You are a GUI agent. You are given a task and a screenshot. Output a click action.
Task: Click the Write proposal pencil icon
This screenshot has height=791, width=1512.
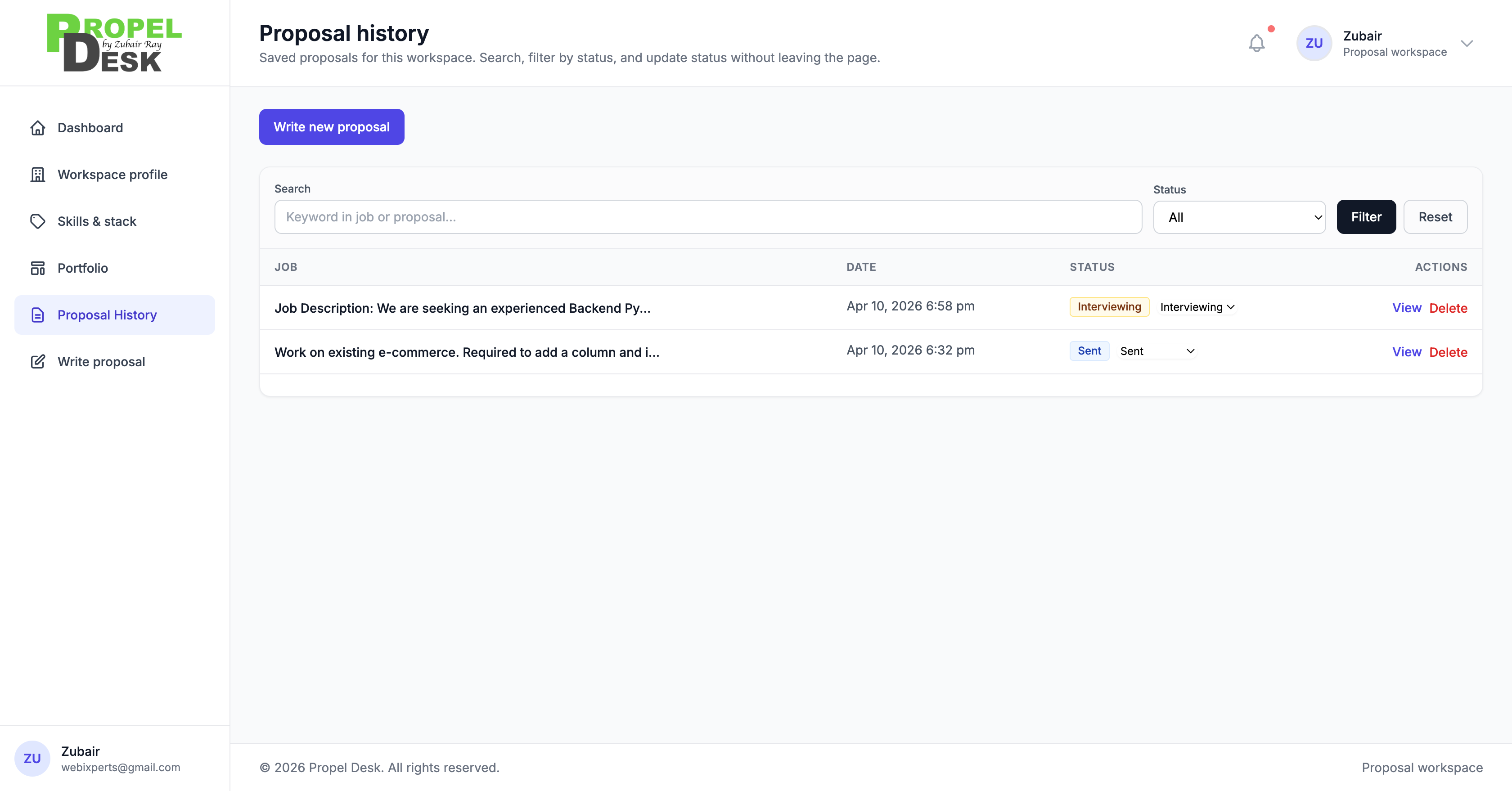(x=37, y=361)
